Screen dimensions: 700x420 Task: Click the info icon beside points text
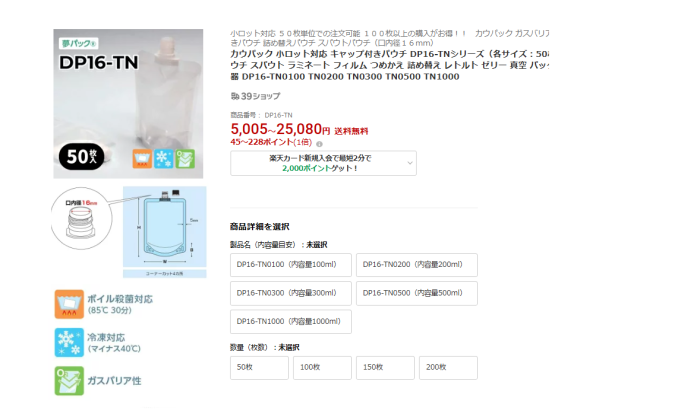point(319,144)
